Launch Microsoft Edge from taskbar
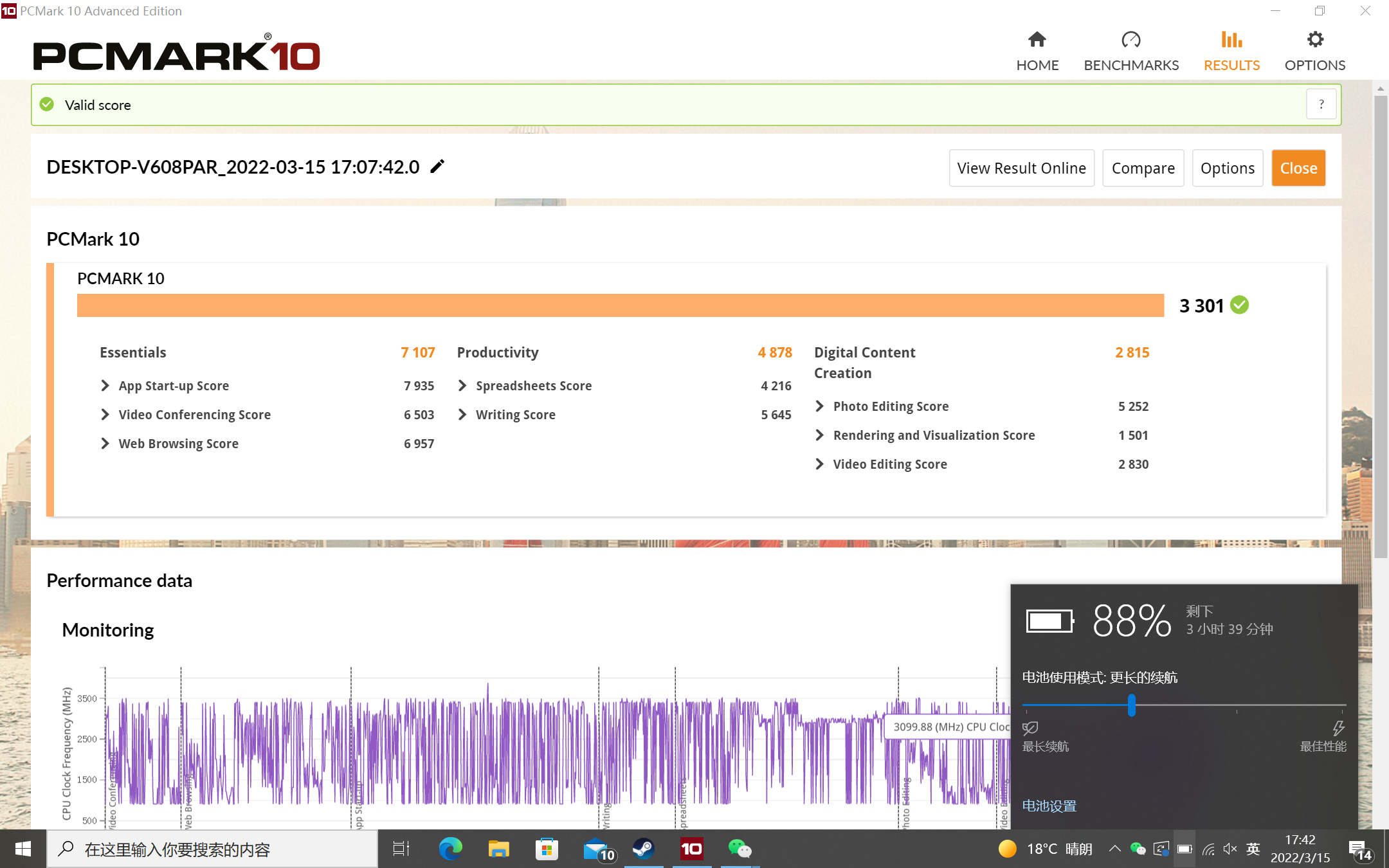 (x=450, y=849)
